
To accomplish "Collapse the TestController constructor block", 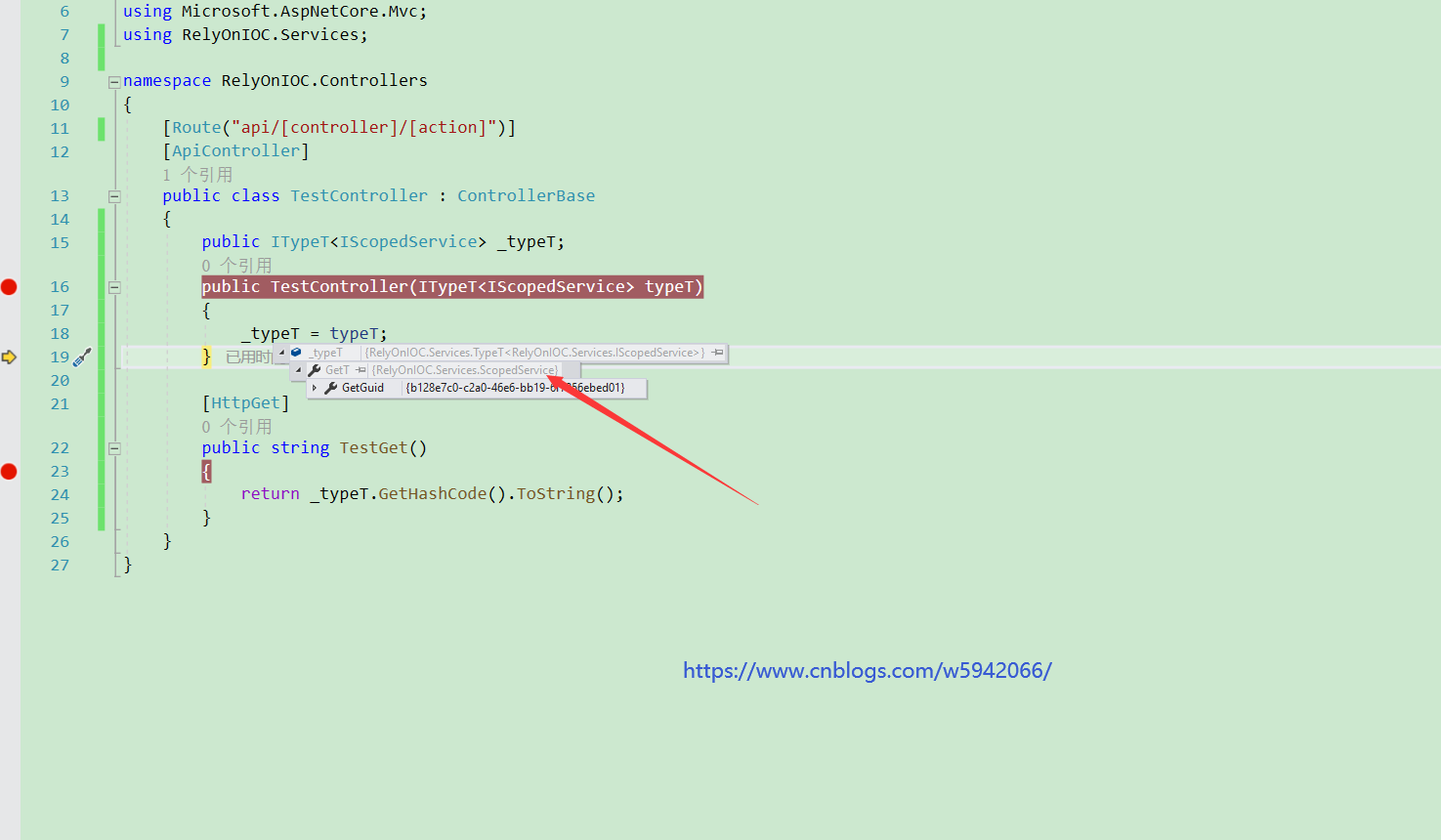I will pyautogui.click(x=114, y=287).
